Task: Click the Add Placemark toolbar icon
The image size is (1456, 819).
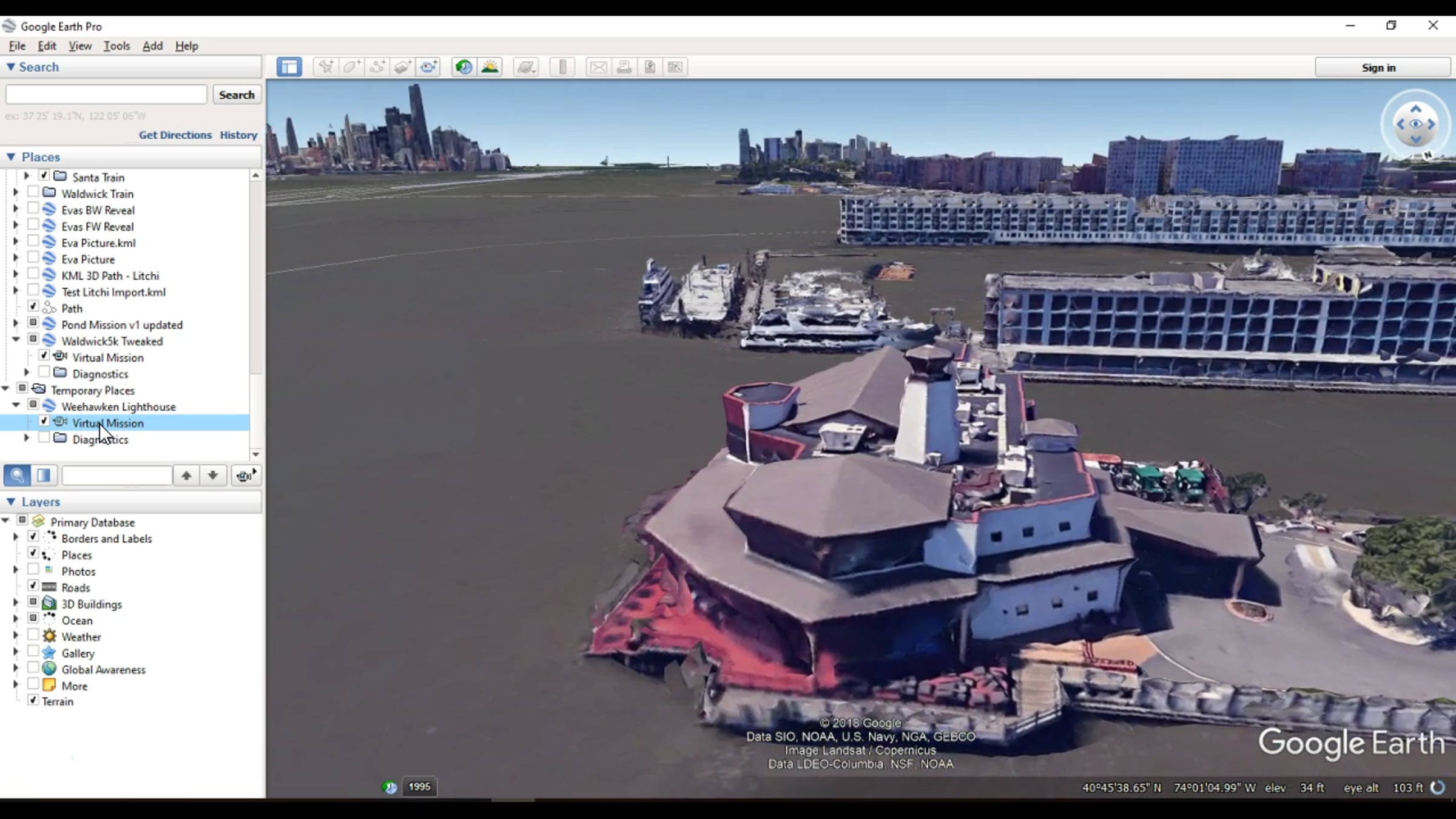Action: pyautogui.click(x=326, y=67)
